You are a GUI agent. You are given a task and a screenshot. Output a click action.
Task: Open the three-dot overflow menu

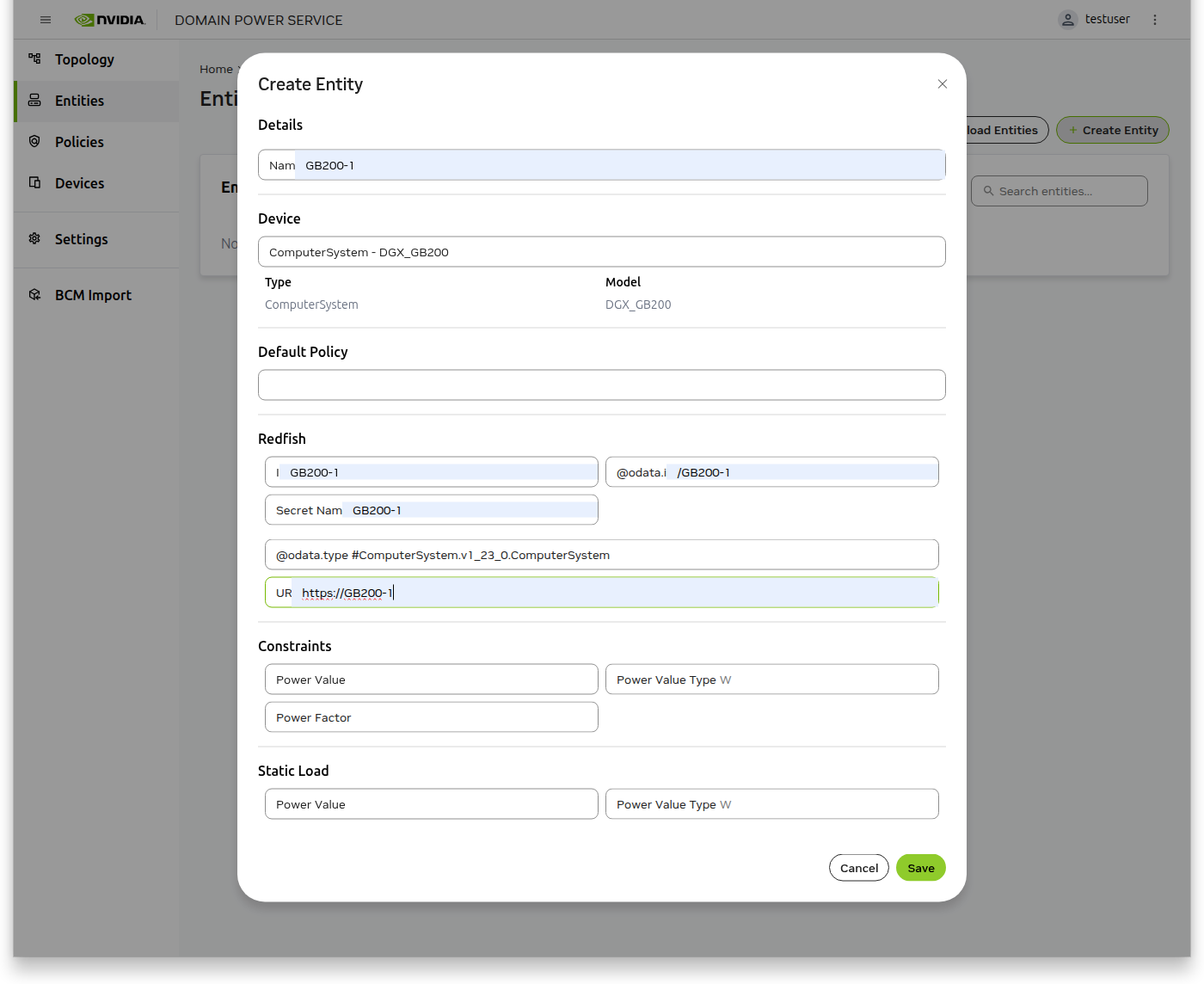pos(1155,19)
